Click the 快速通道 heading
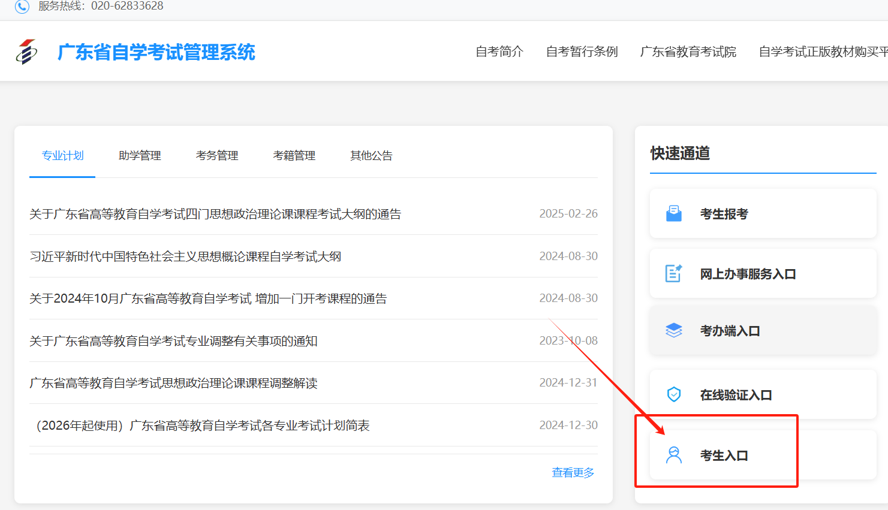The width and height of the screenshot is (888, 510). click(680, 153)
